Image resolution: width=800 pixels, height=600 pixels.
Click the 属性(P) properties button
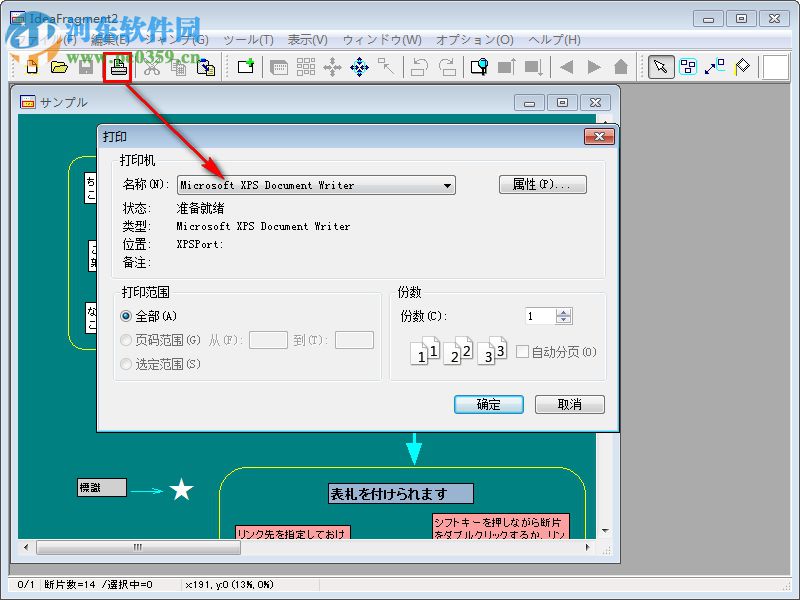pos(542,184)
